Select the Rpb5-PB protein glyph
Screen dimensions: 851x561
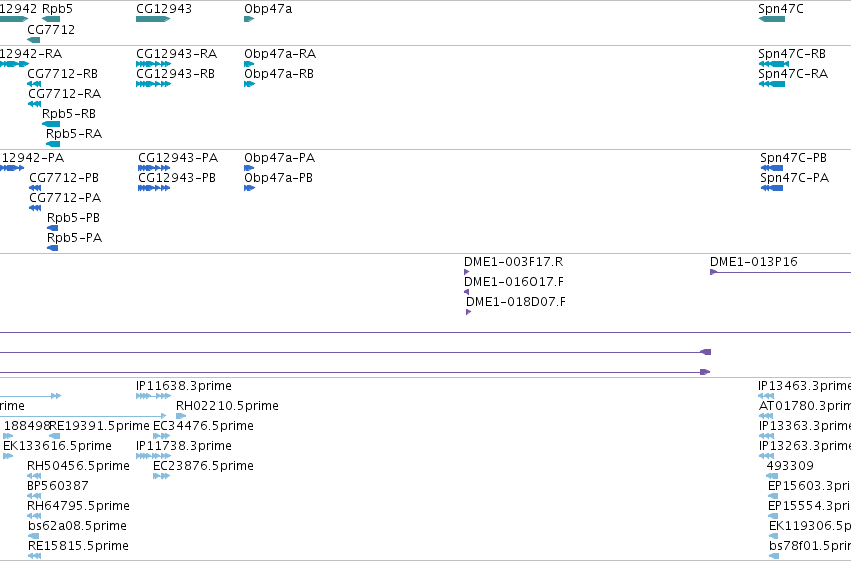[x=53, y=228]
